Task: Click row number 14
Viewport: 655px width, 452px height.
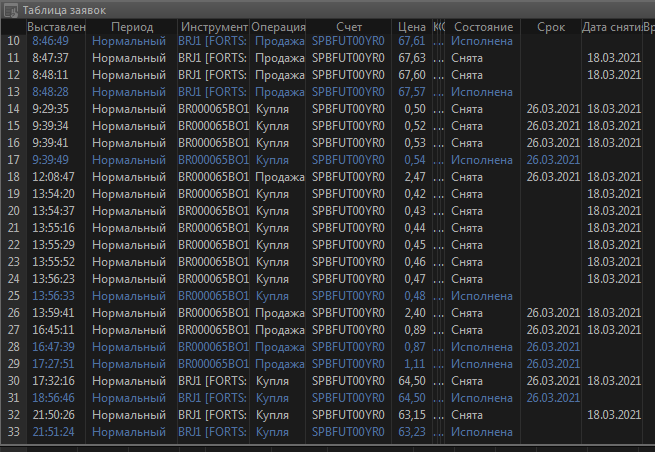Action: coord(13,109)
